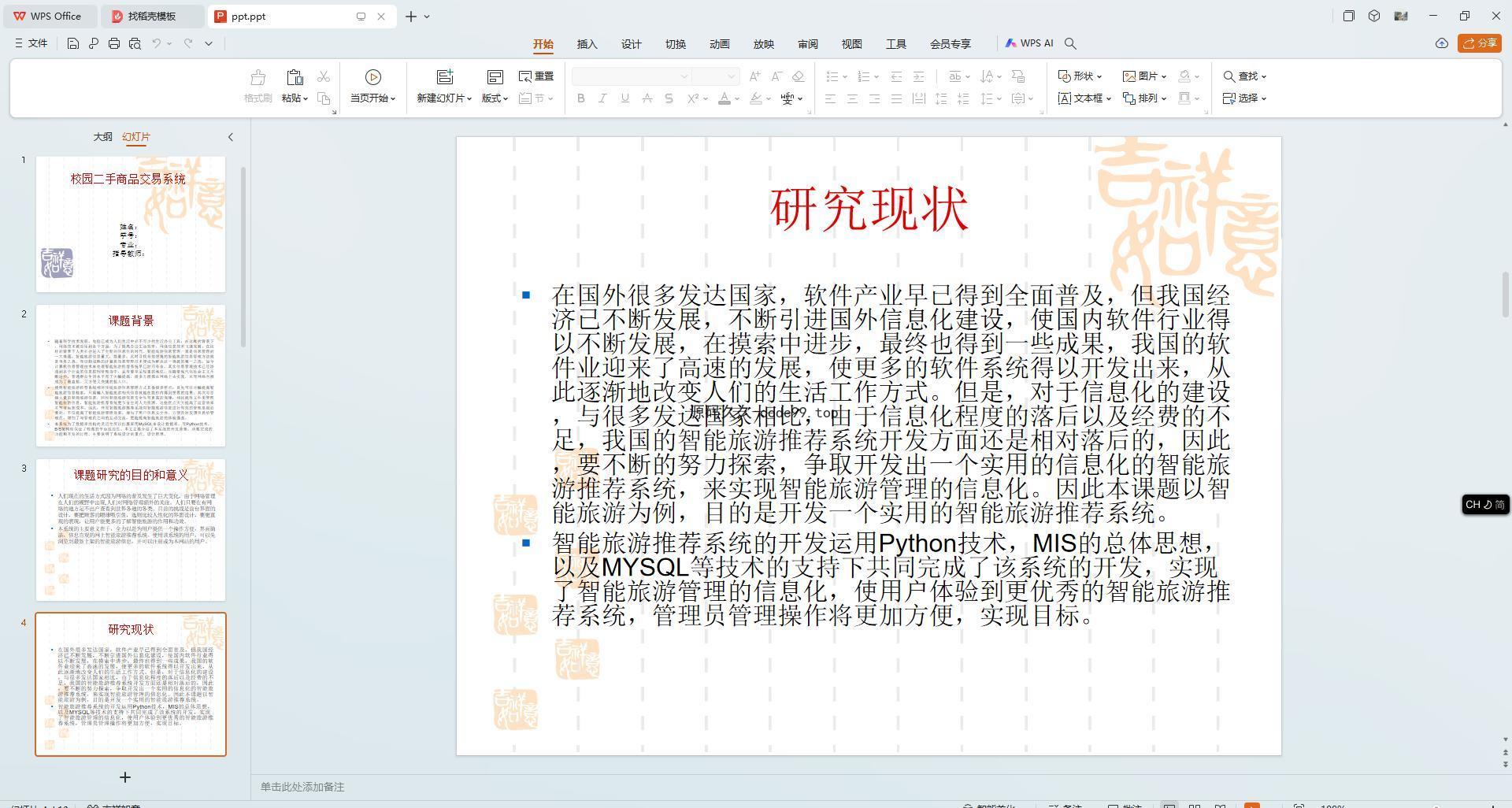Screen dimensions: 1512x808
Task: Click the New Slide (新建幻灯片) icon
Action: click(445, 76)
